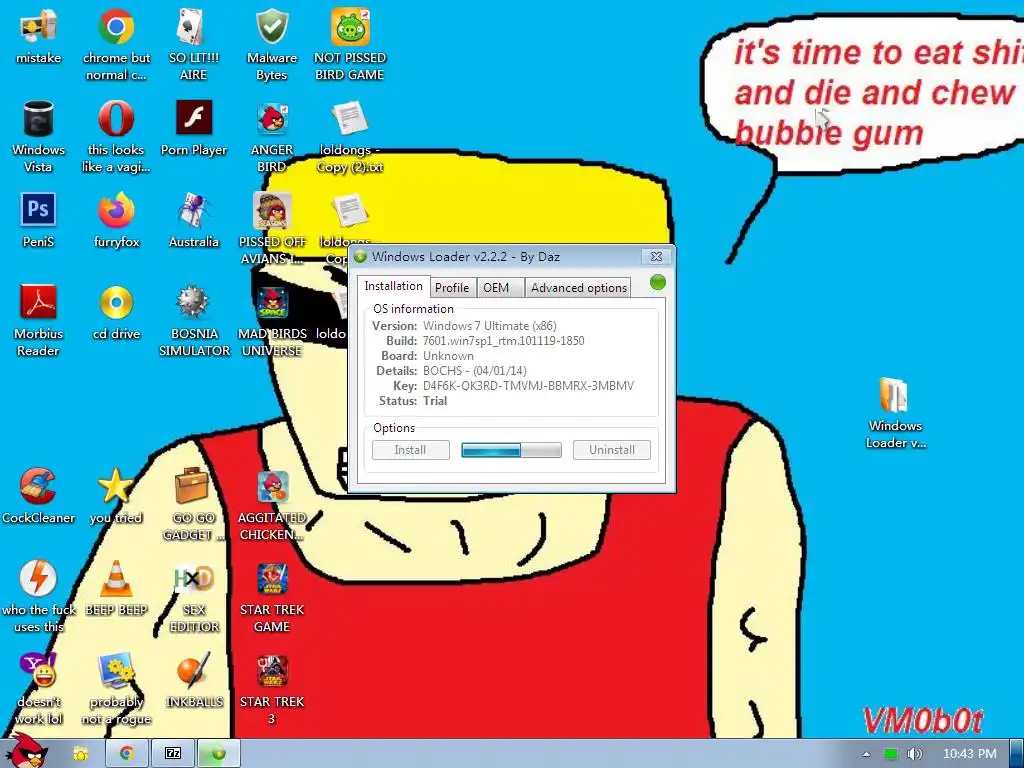Image resolution: width=1024 pixels, height=768 pixels.
Task: Select the 'BOSNIA SIMULATOR' minesweeper icon
Action: tap(193, 321)
